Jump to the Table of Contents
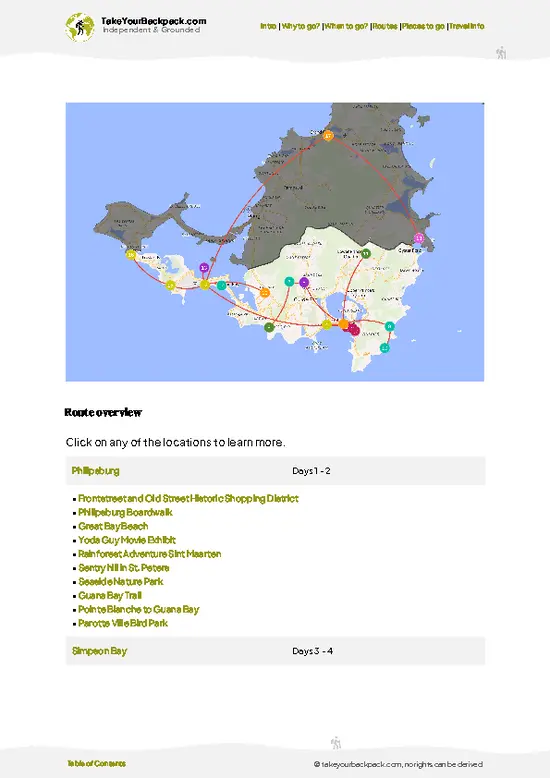The image size is (550, 778). pyautogui.click(x=96, y=764)
